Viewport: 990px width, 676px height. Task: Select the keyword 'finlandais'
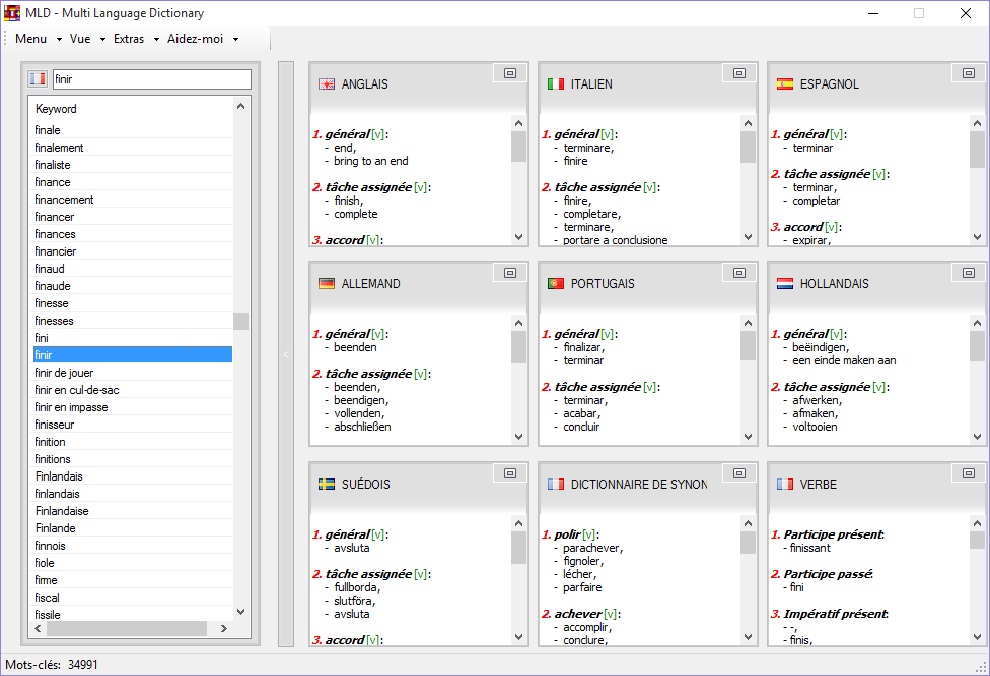coord(58,494)
